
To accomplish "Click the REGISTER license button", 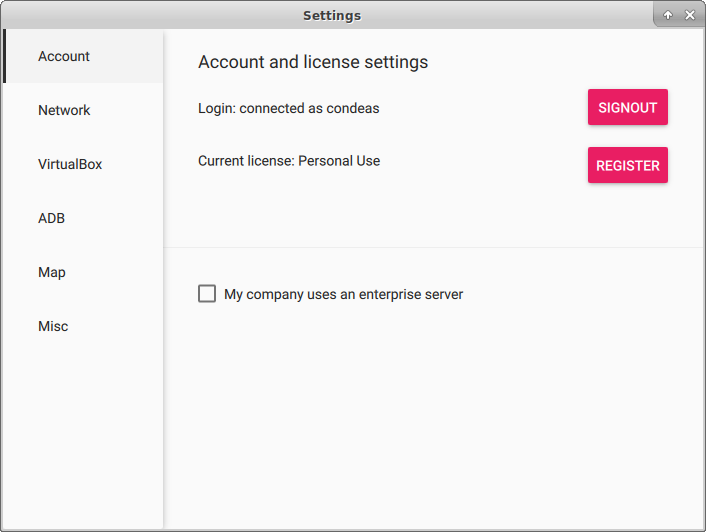I will pos(628,165).
